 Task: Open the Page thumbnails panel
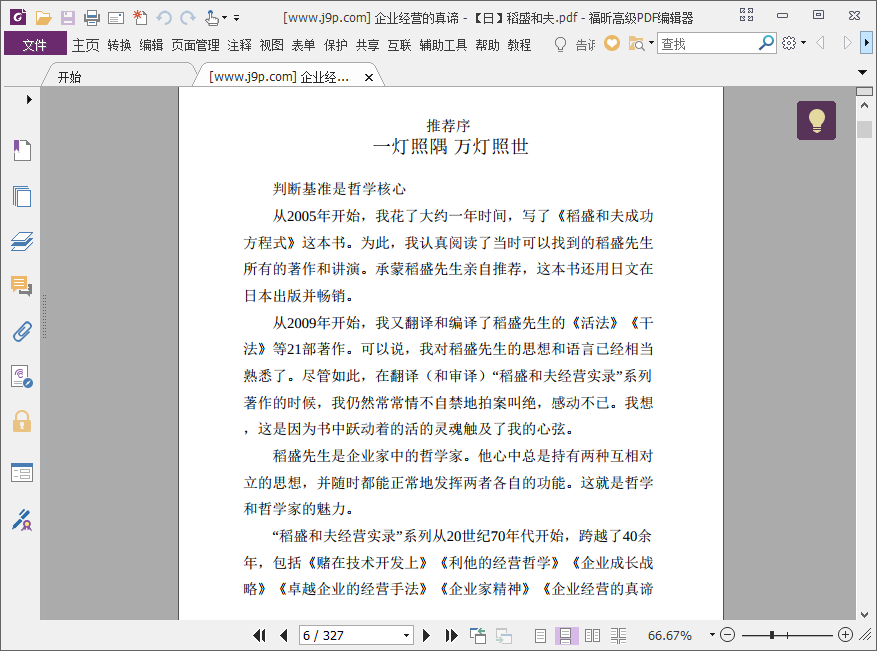click(x=22, y=196)
